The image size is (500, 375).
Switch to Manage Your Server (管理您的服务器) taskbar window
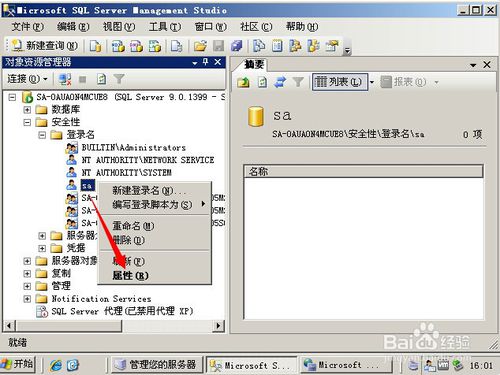157,365
